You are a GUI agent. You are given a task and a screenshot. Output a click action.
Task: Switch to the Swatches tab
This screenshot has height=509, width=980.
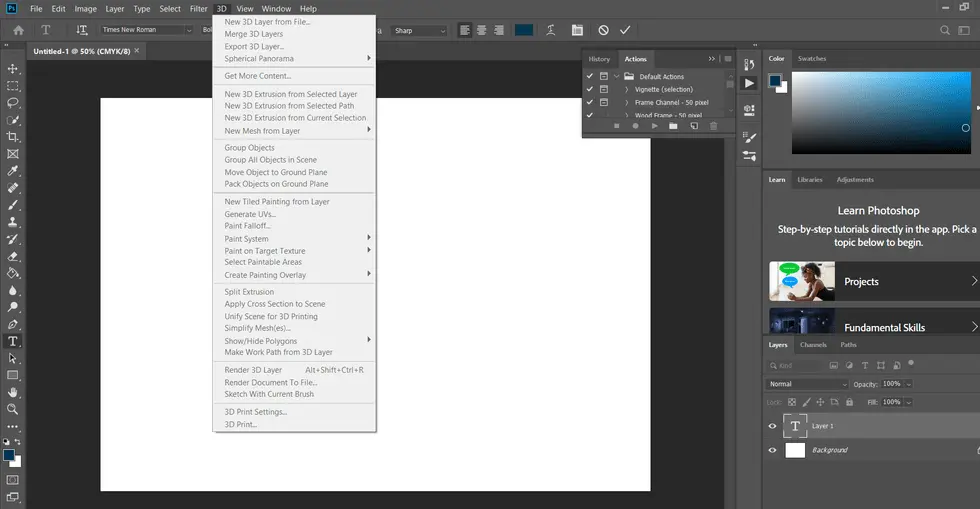[812, 58]
